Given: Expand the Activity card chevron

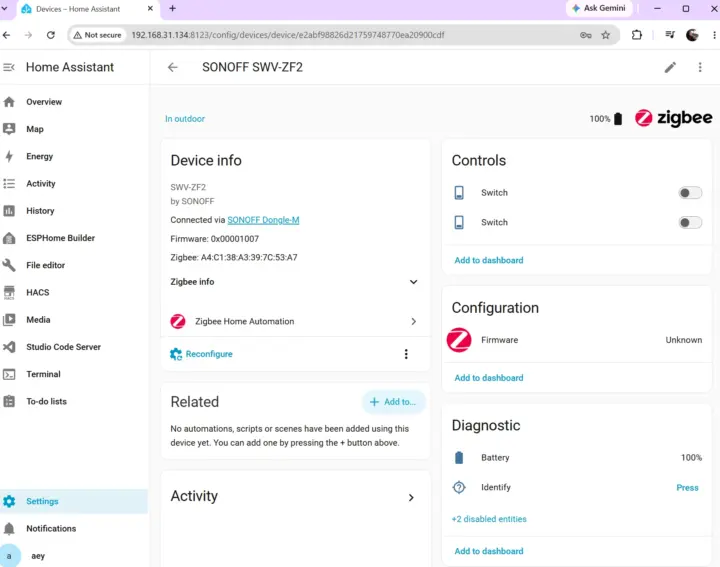Looking at the screenshot, I should tap(411, 498).
